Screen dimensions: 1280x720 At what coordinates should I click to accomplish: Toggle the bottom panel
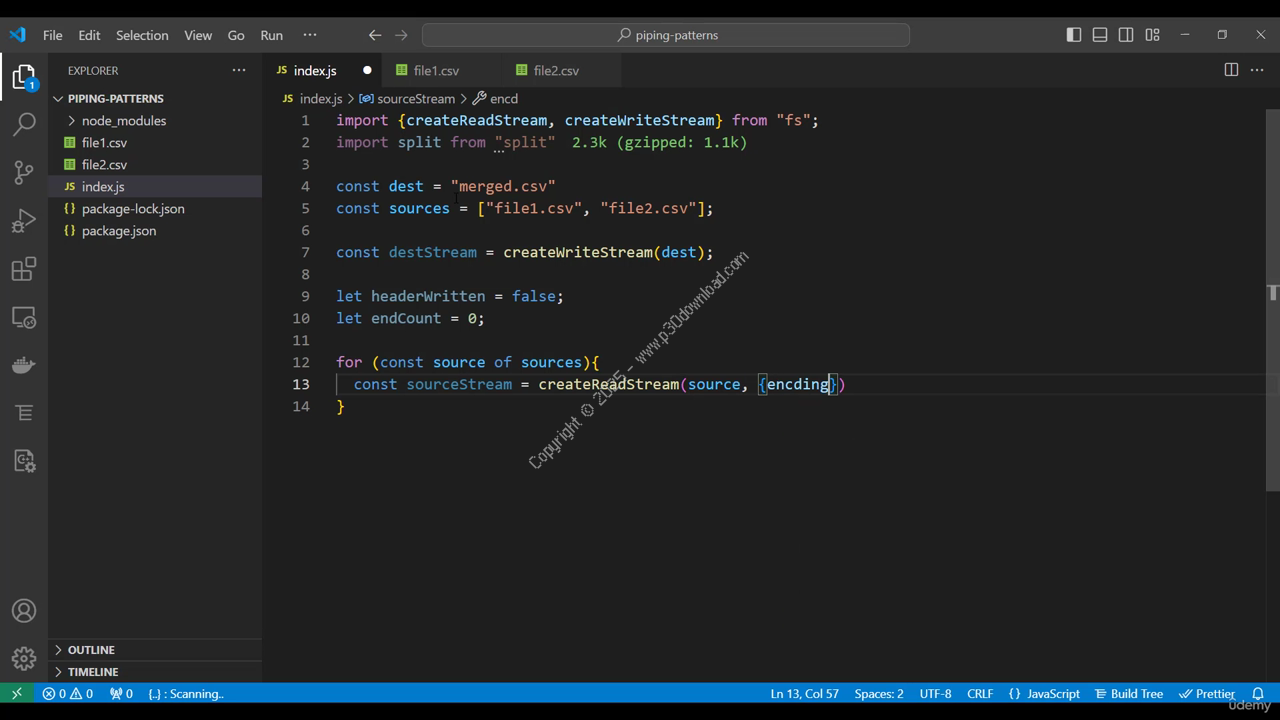tap(1100, 35)
